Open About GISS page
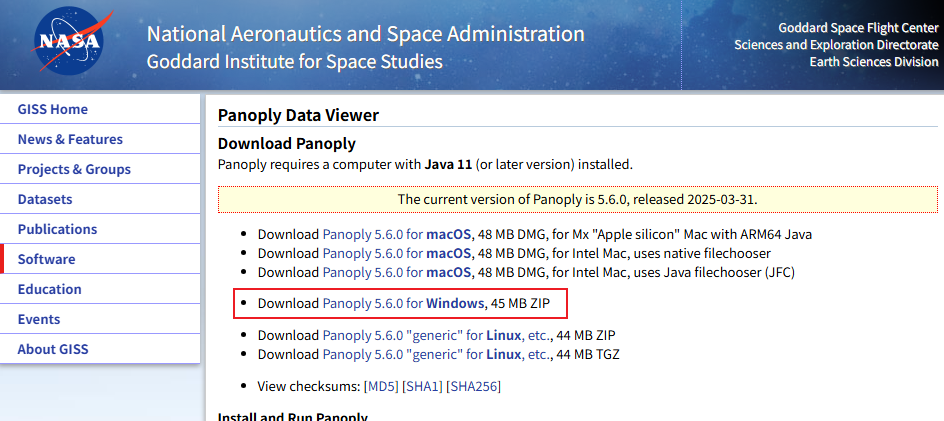The height and width of the screenshot is (421, 944). point(100,349)
